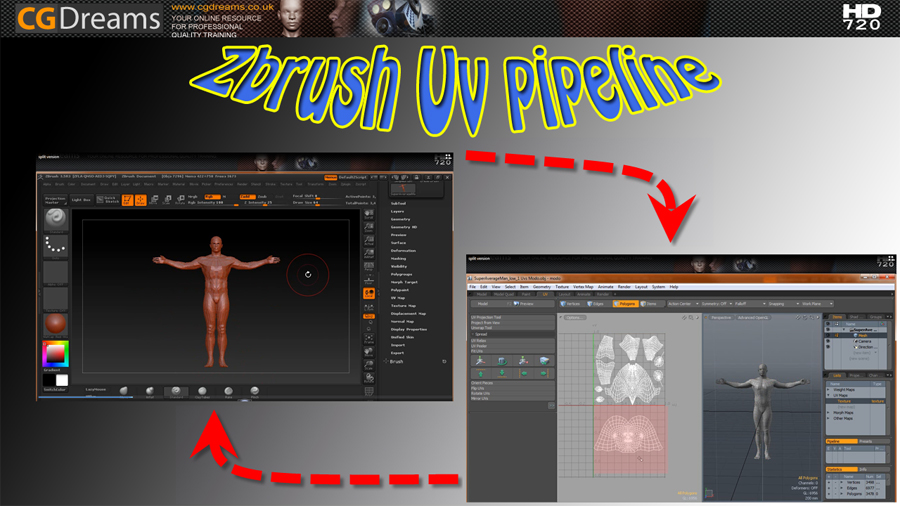Screen dimensions: 900x506
Task: Select the Rotate mode icon in ZBrush top shelf
Action: point(180,200)
